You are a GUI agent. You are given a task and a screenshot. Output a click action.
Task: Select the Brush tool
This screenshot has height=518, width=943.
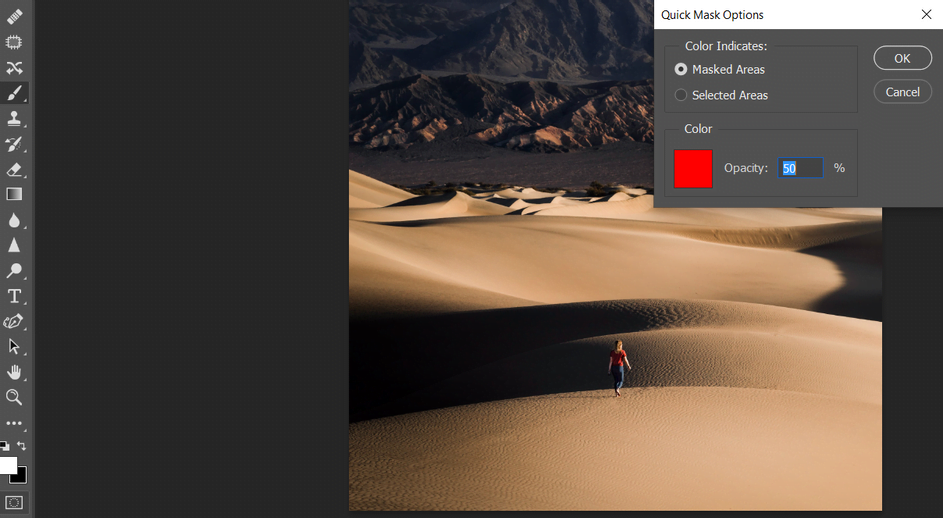(14, 93)
